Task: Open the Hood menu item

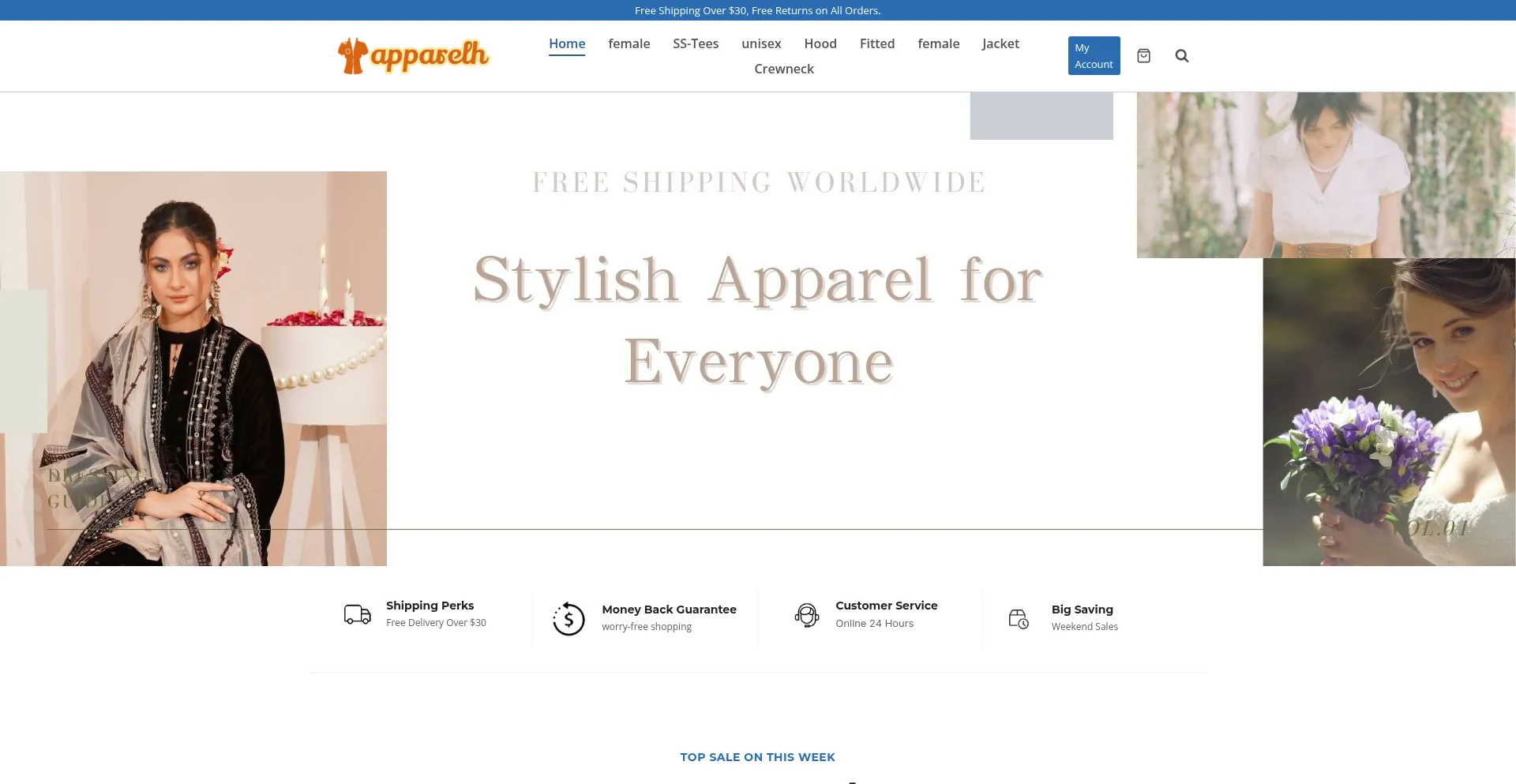Action: coord(820,43)
